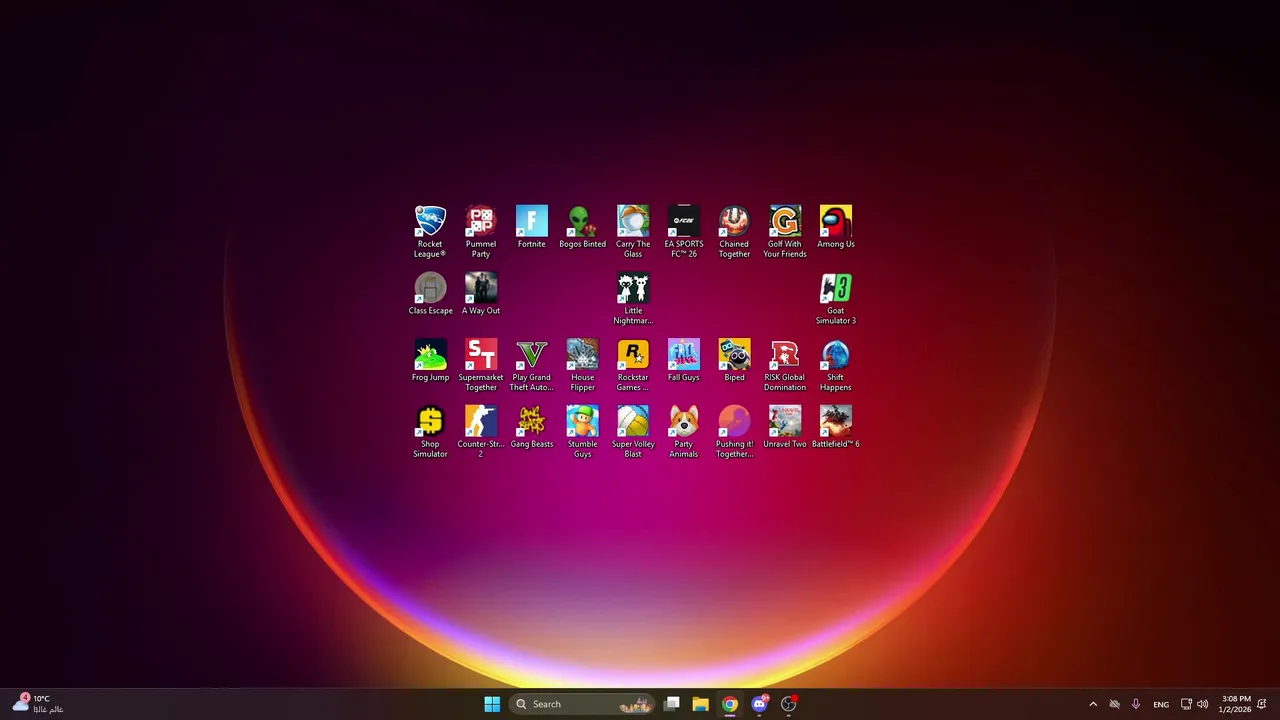Switch to Google Chrome on taskbar
This screenshot has height=720, width=1280.
click(730, 704)
